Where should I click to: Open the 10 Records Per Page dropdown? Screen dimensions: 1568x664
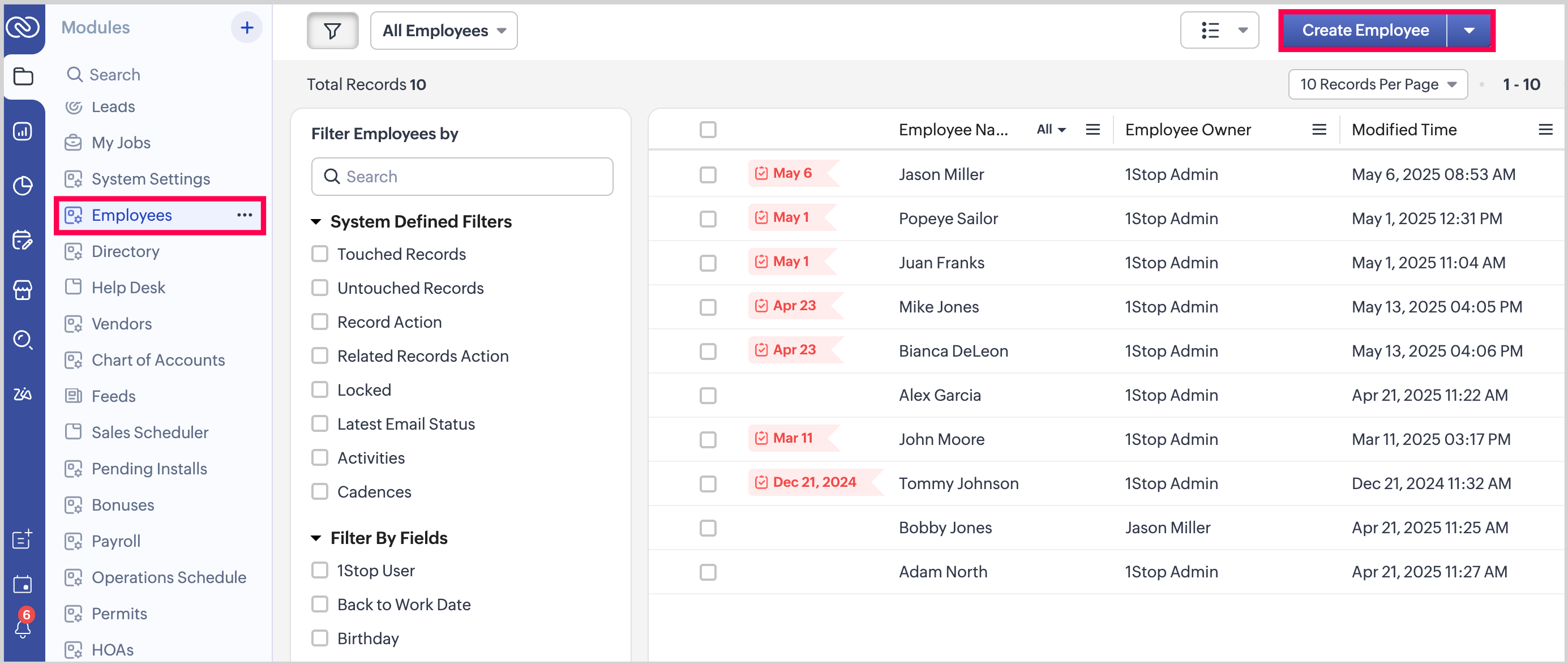click(1377, 84)
